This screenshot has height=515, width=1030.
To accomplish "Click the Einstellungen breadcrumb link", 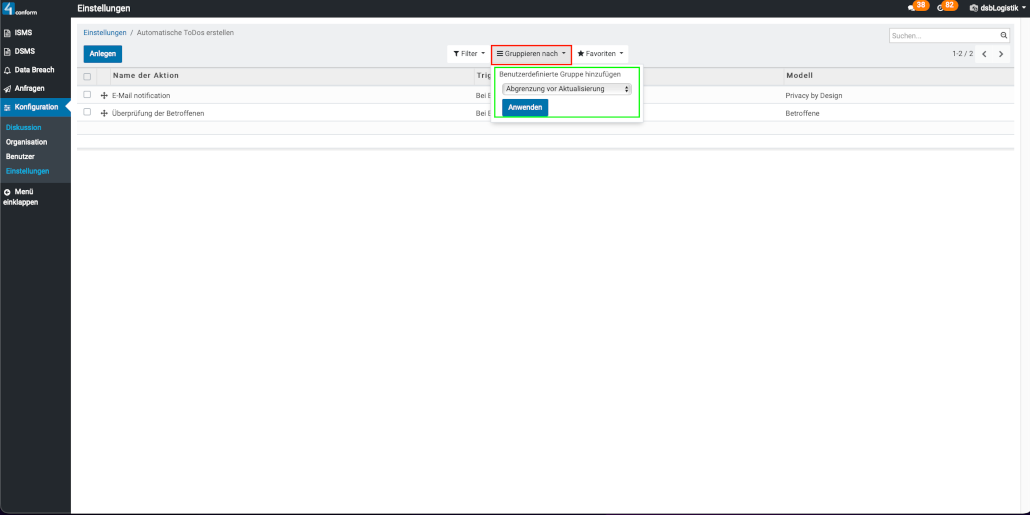I will [104, 33].
